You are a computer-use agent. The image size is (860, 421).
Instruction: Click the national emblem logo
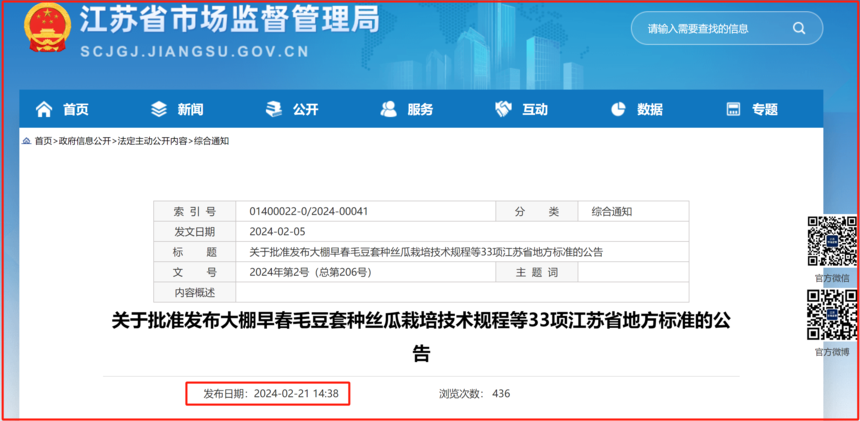click(48, 28)
